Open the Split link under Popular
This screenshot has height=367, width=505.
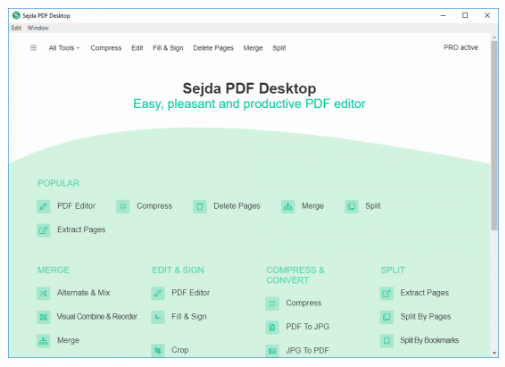(373, 206)
